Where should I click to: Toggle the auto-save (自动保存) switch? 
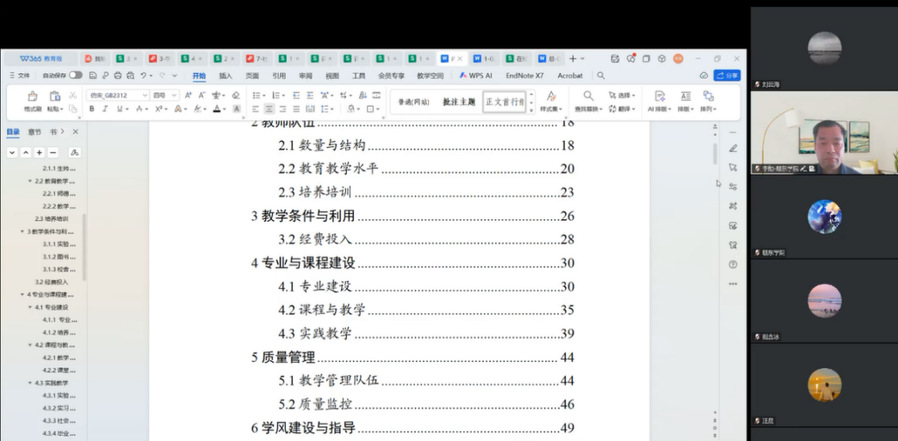pos(75,75)
